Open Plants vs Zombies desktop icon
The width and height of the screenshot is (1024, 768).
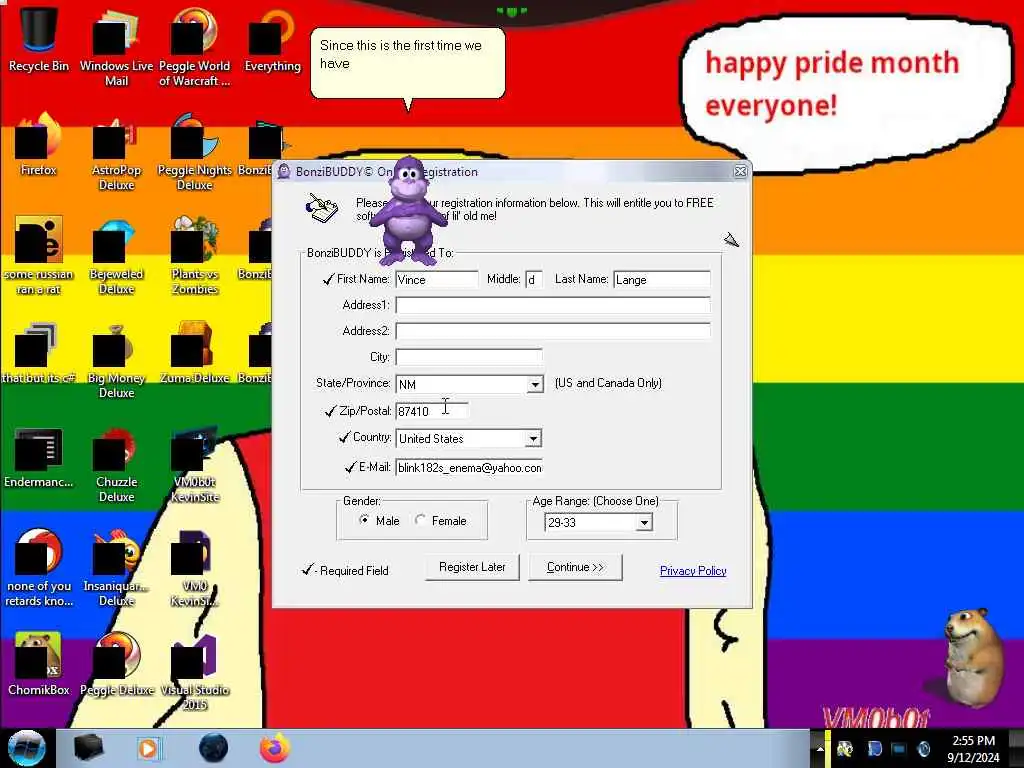(194, 256)
